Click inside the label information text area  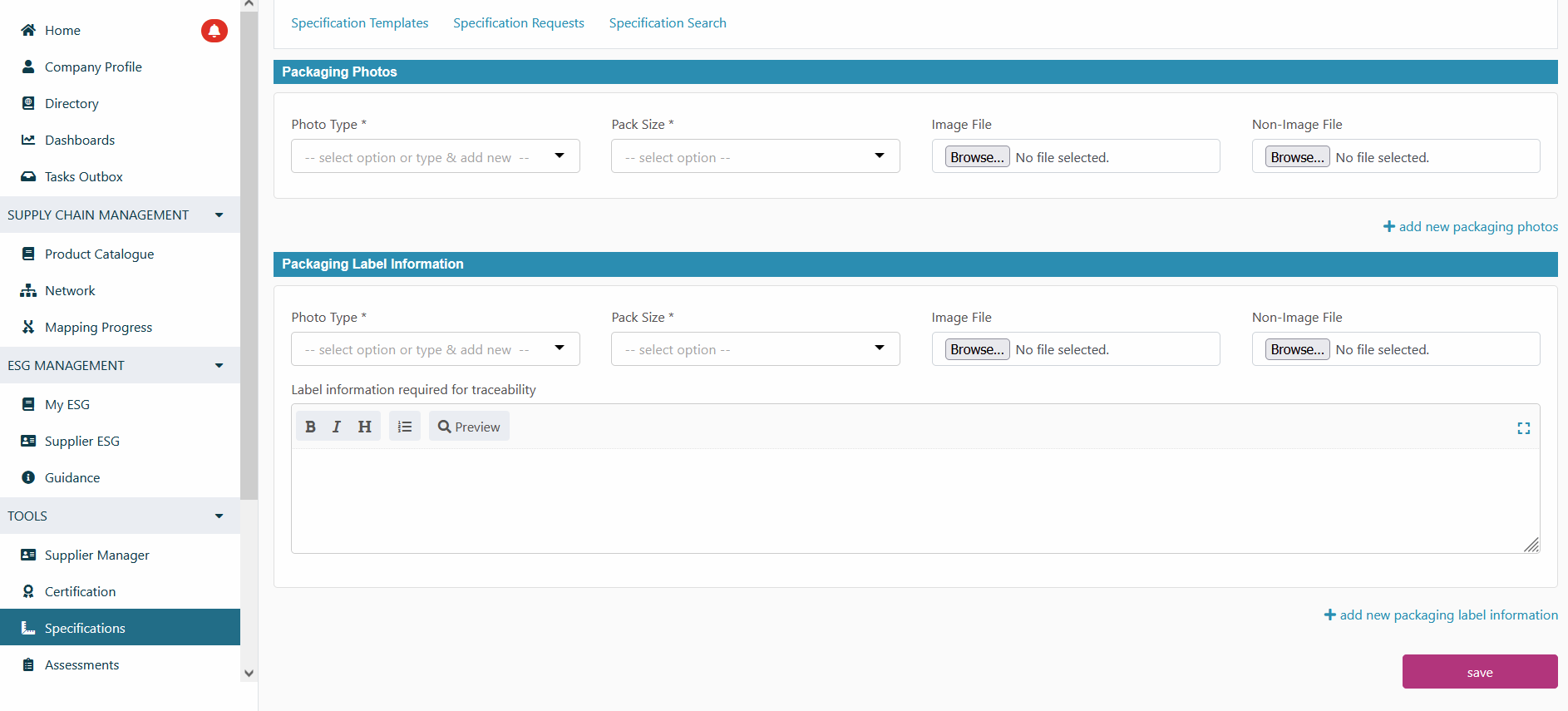(x=915, y=501)
